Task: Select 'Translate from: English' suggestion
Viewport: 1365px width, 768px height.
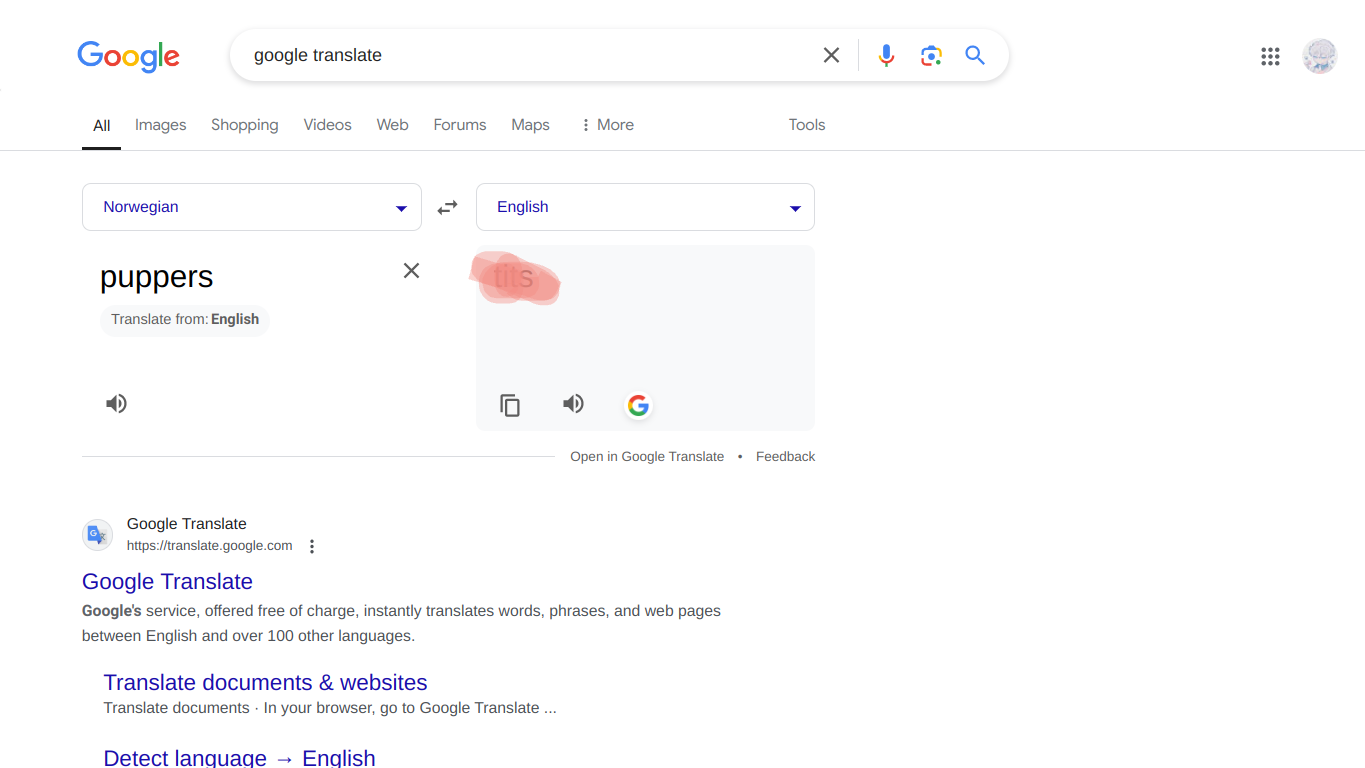Action: pyautogui.click(x=185, y=320)
